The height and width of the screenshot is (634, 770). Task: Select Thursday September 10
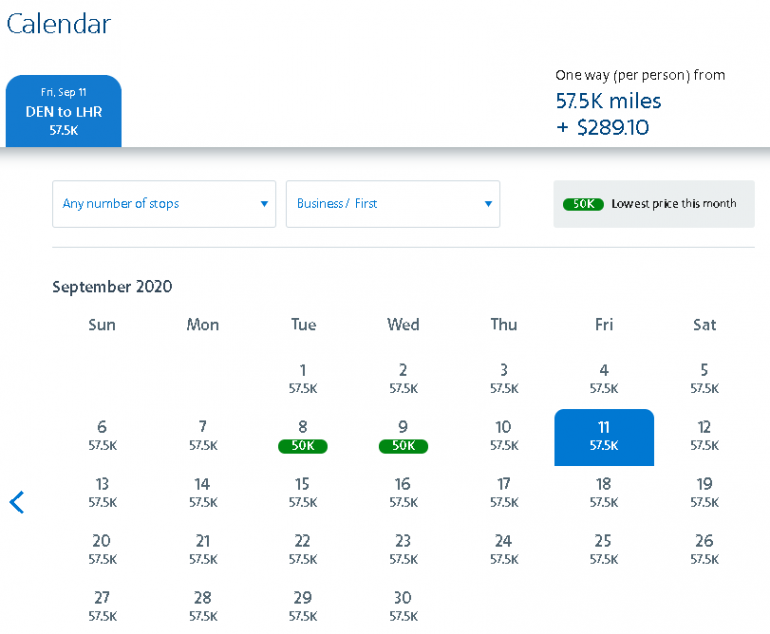[x=504, y=436]
